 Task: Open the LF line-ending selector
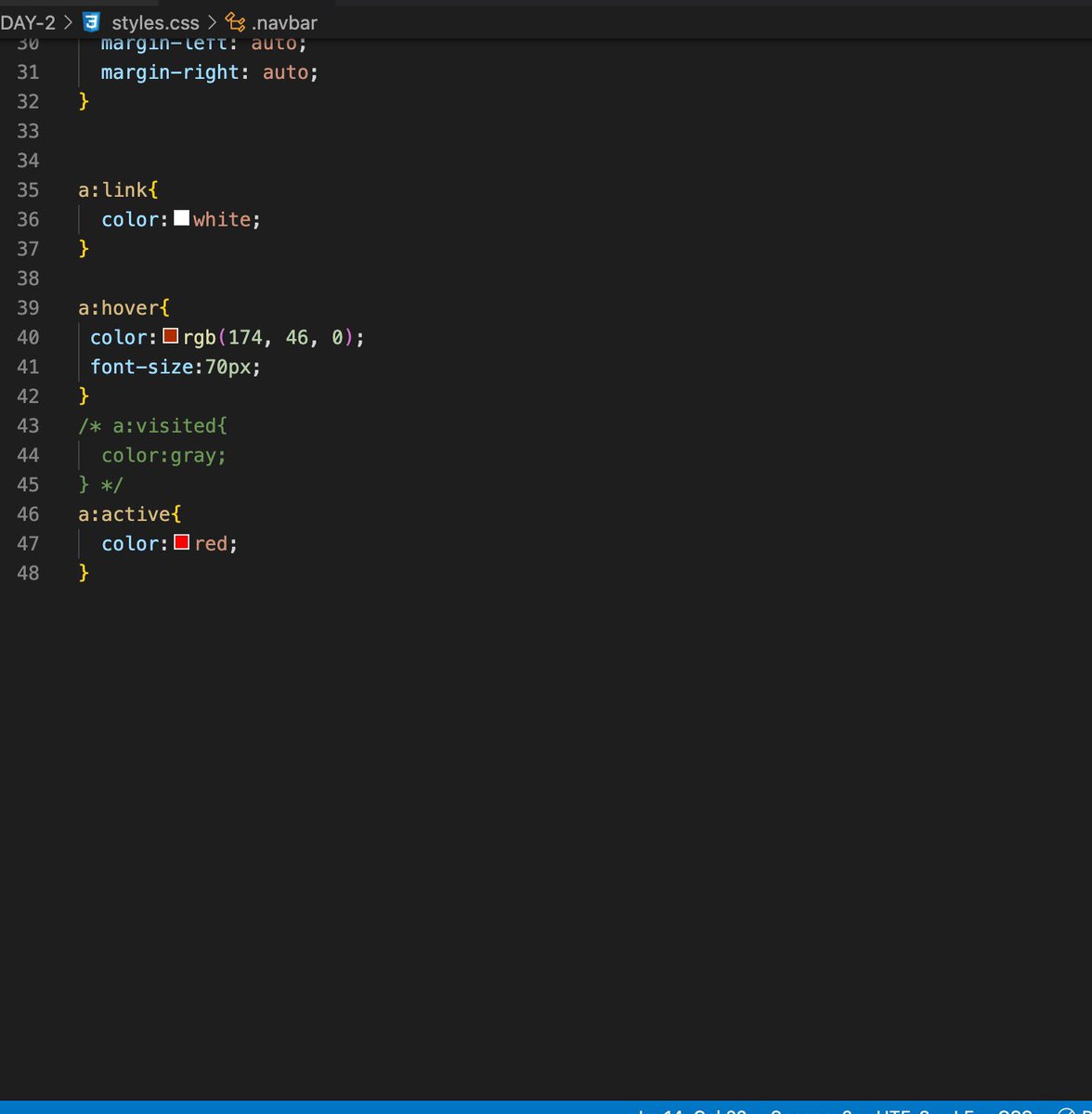click(945, 1111)
